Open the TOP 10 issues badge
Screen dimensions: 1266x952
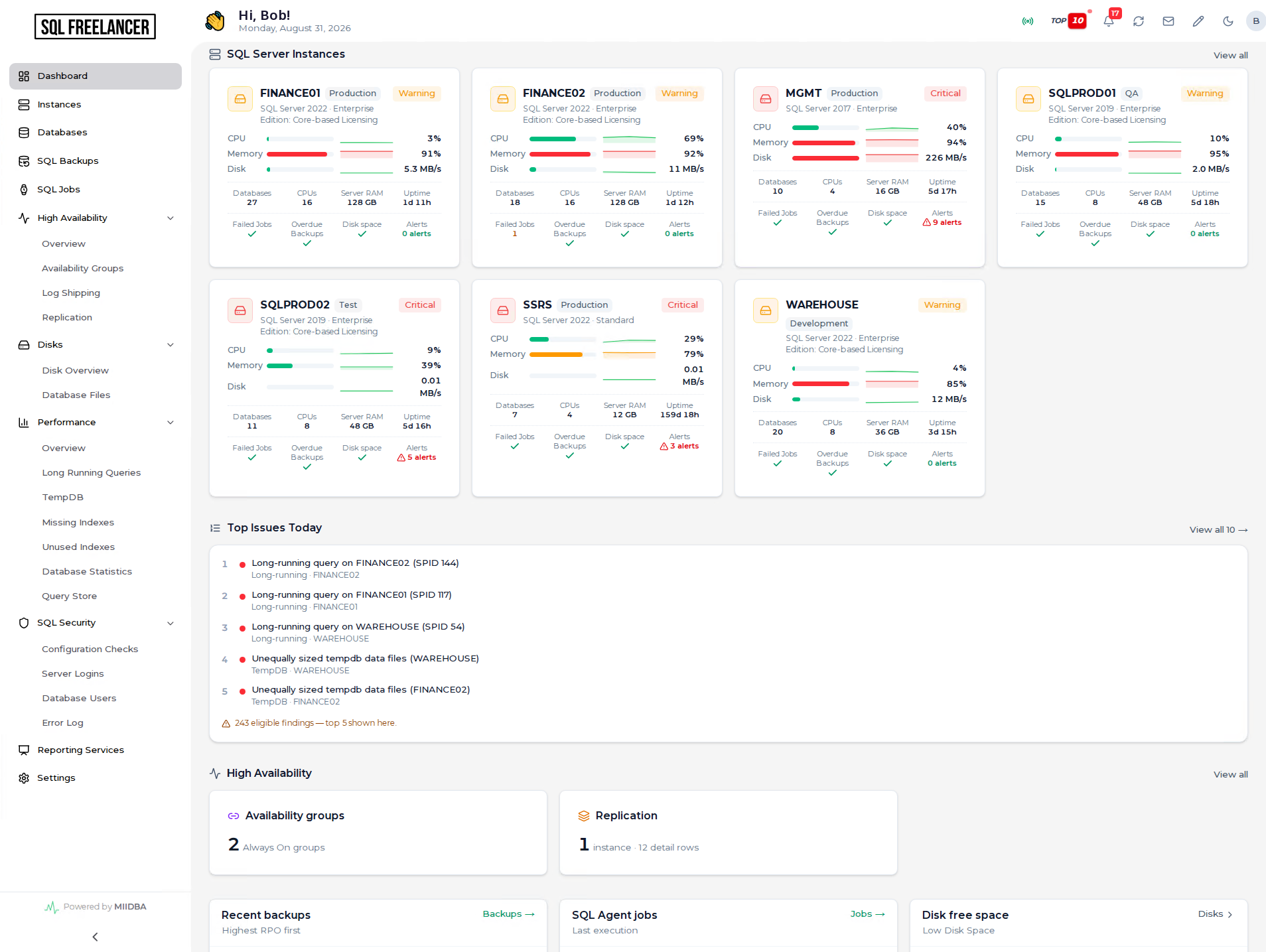tap(1068, 21)
